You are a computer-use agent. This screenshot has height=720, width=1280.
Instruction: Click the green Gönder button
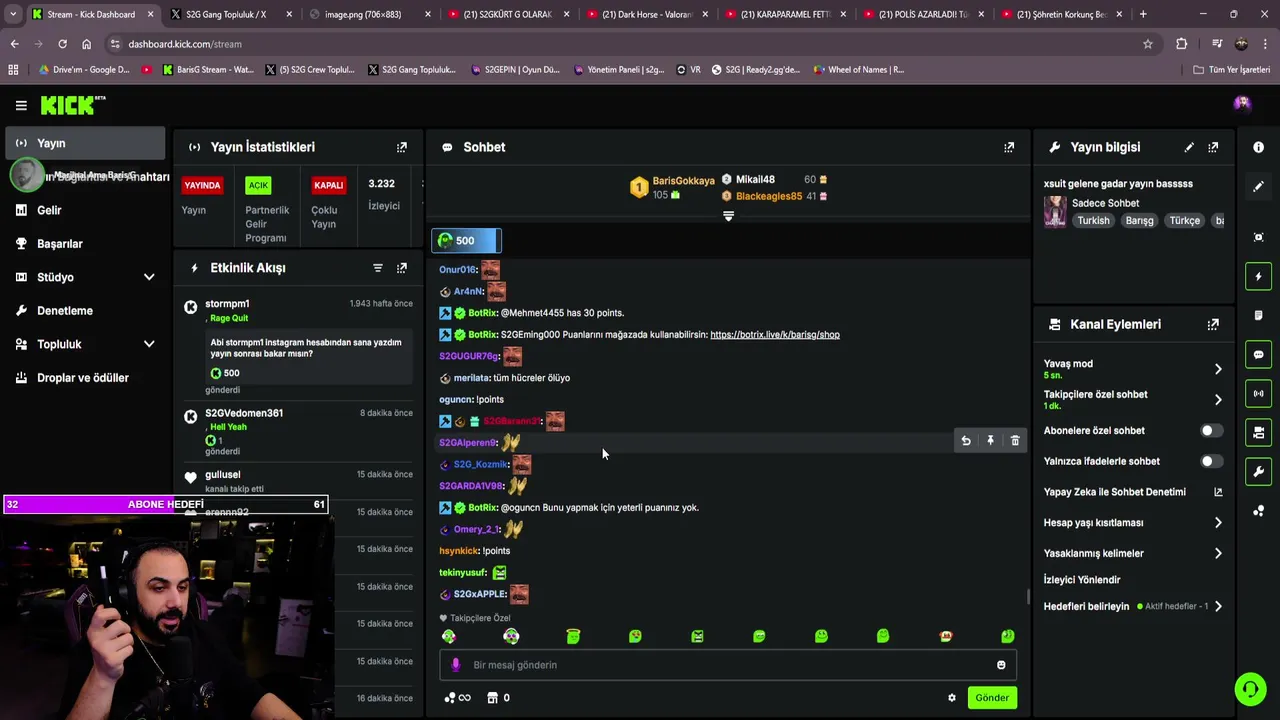pyautogui.click(x=992, y=698)
